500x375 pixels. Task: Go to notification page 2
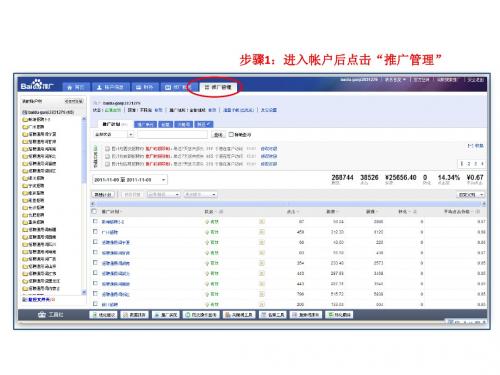click(469, 164)
